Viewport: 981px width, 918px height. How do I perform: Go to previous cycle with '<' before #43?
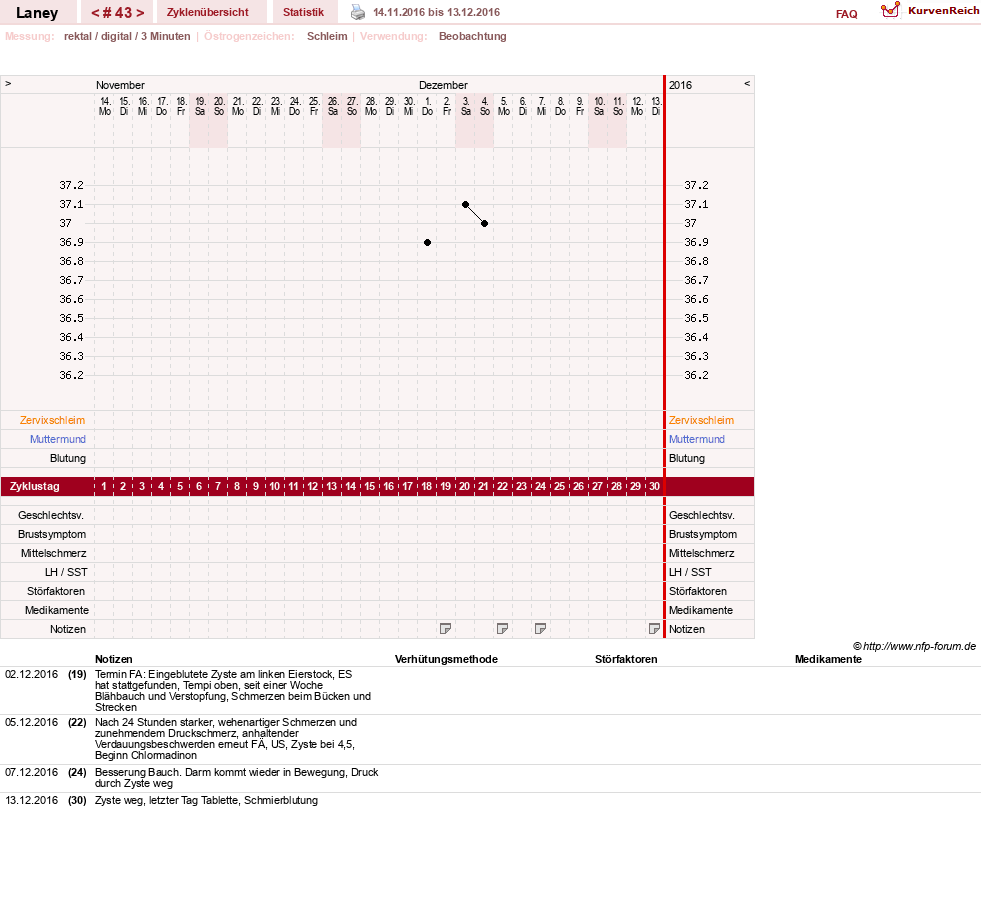click(96, 13)
